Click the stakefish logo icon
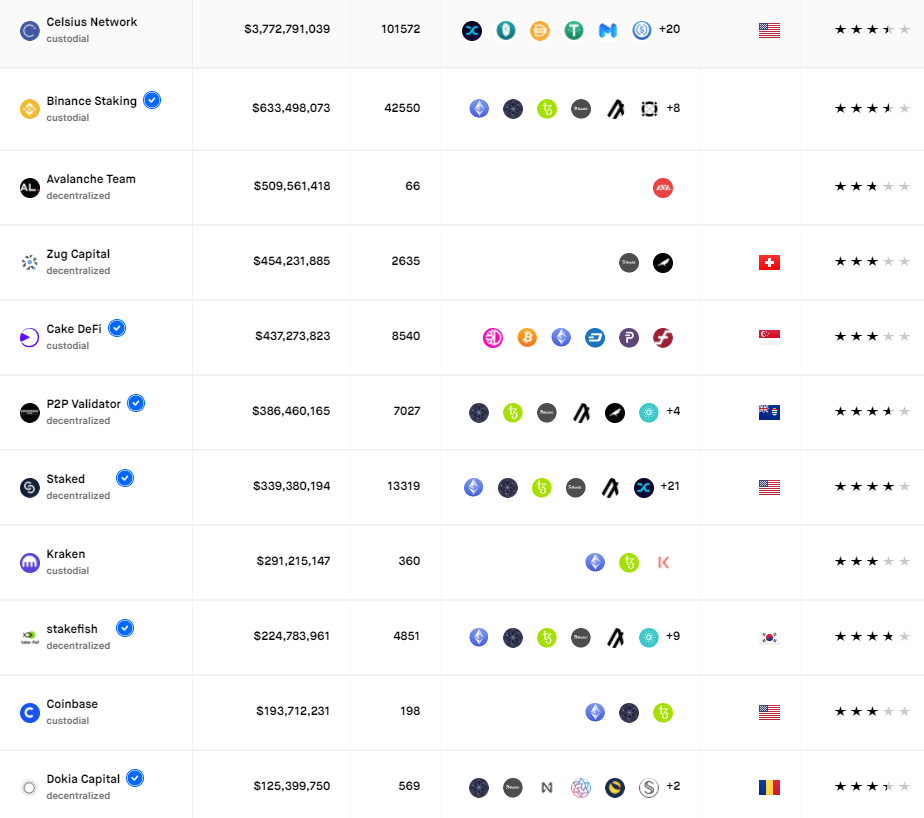This screenshot has width=924, height=818. coord(29,638)
